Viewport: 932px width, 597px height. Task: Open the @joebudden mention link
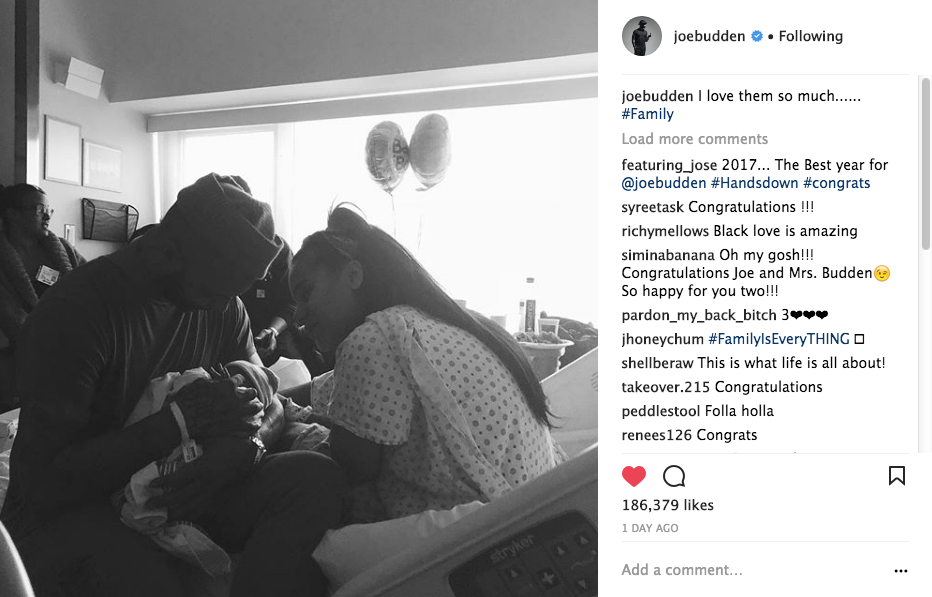pyautogui.click(x=664, y=183)
